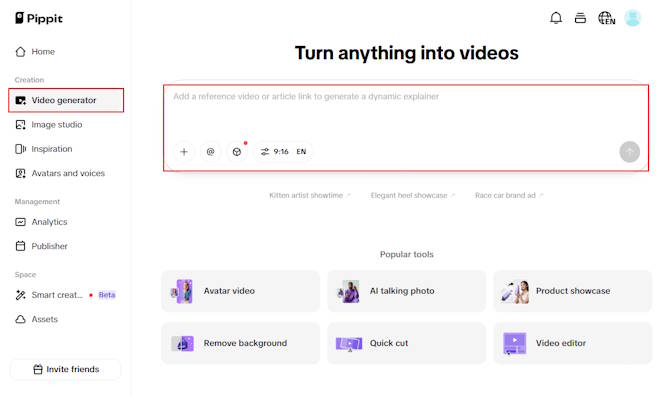Open the Avatar video tool card
The width and height of the screenshot is (660, 397).
241,291
